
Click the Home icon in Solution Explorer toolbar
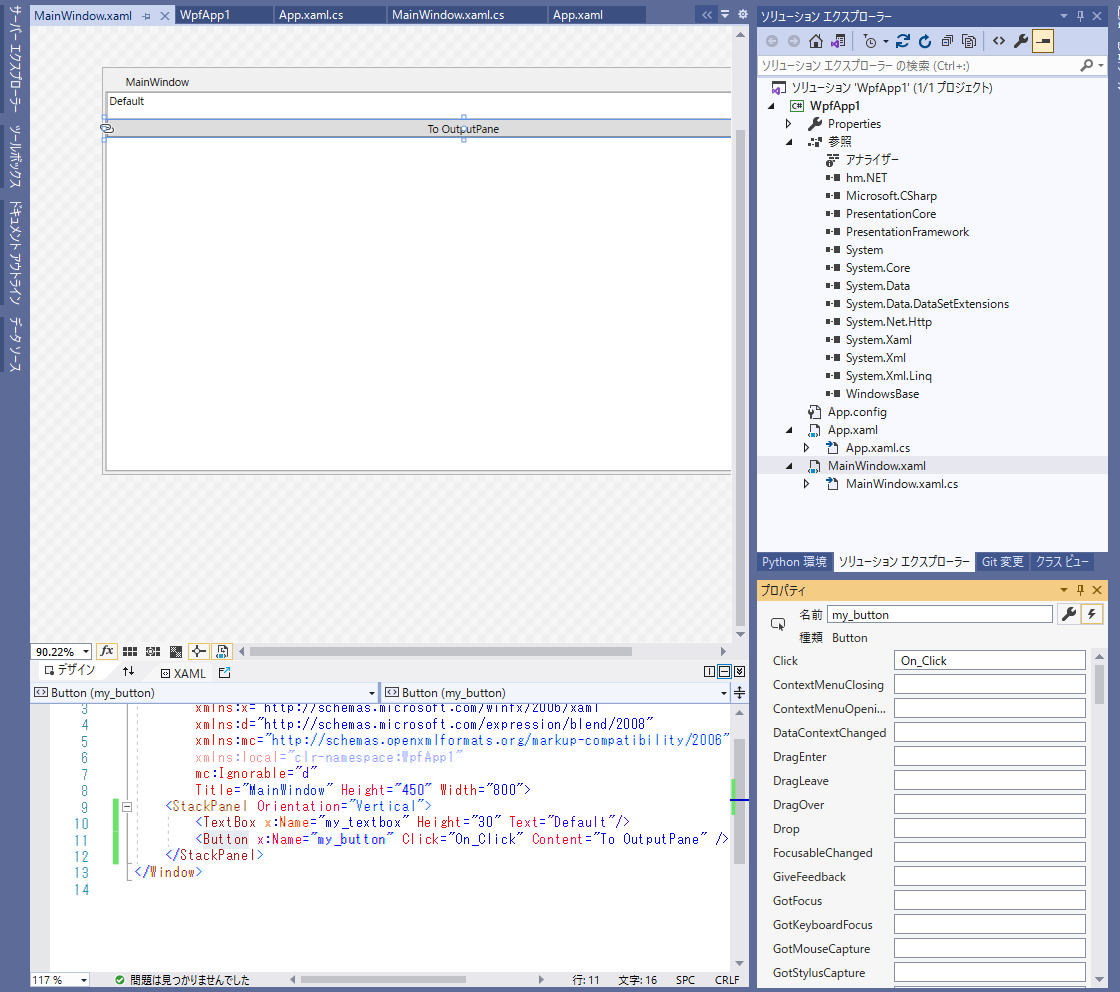[x=816, y=42]
